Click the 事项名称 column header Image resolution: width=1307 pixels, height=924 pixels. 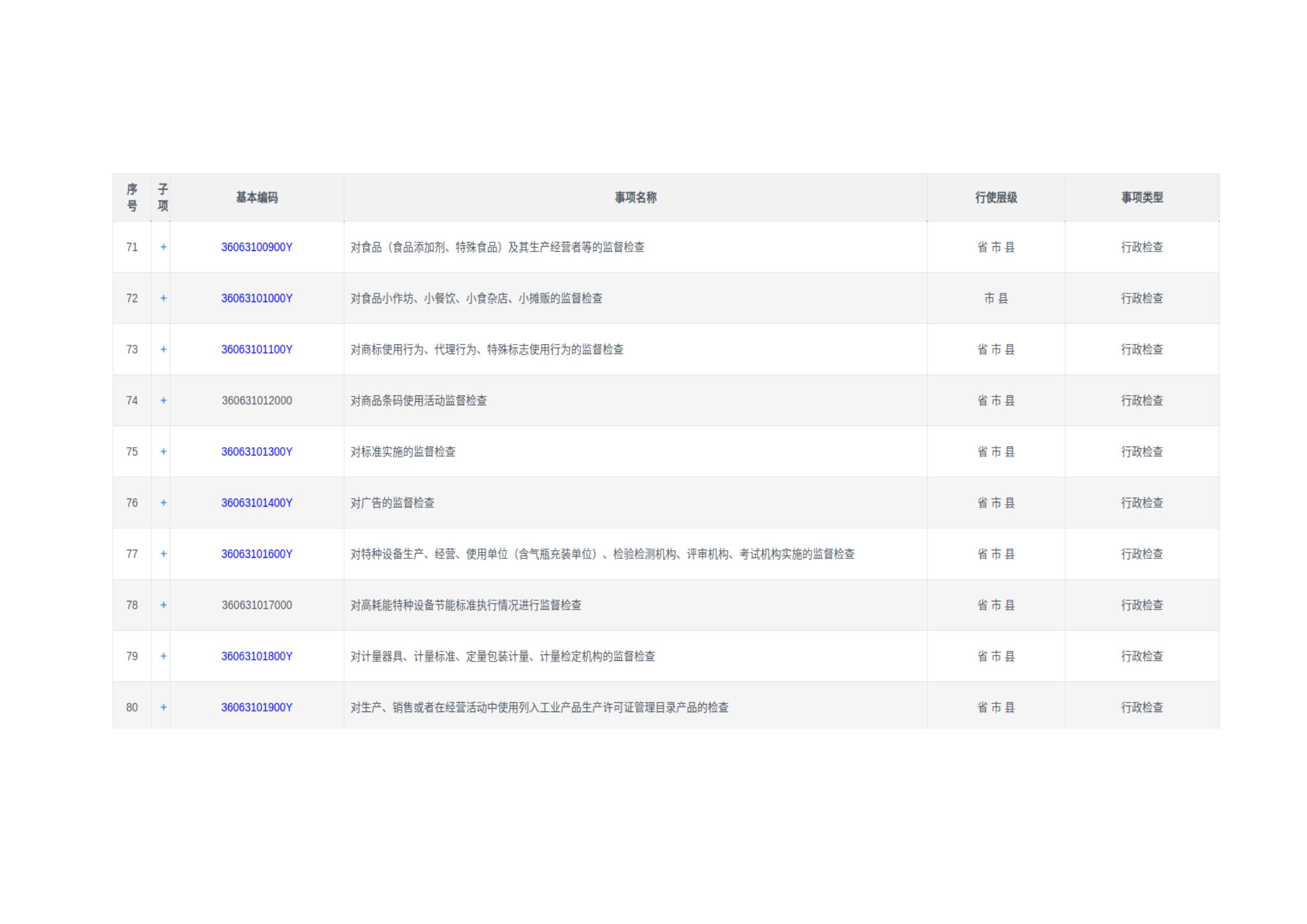click(635, 197)
